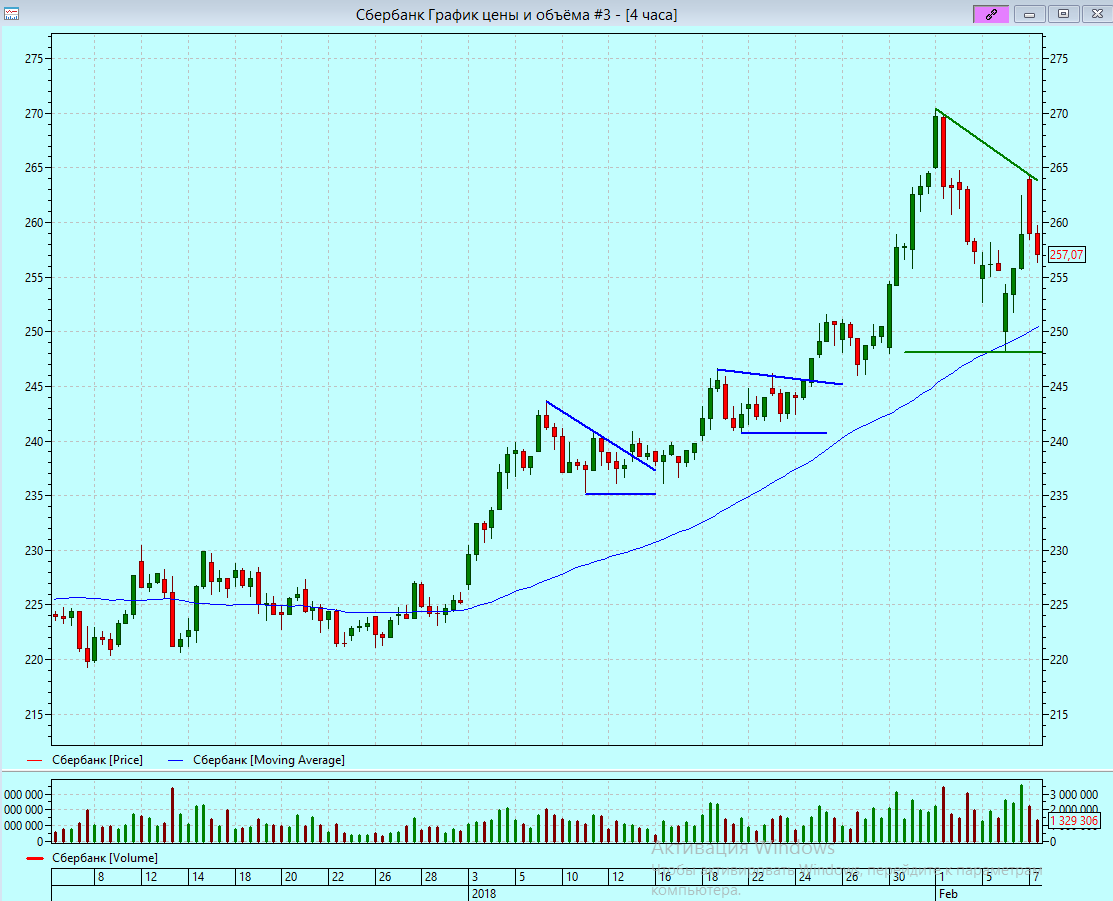Click the date label '10' on time axis
This screenshot has width=1113, height=901.
[571, 877]
